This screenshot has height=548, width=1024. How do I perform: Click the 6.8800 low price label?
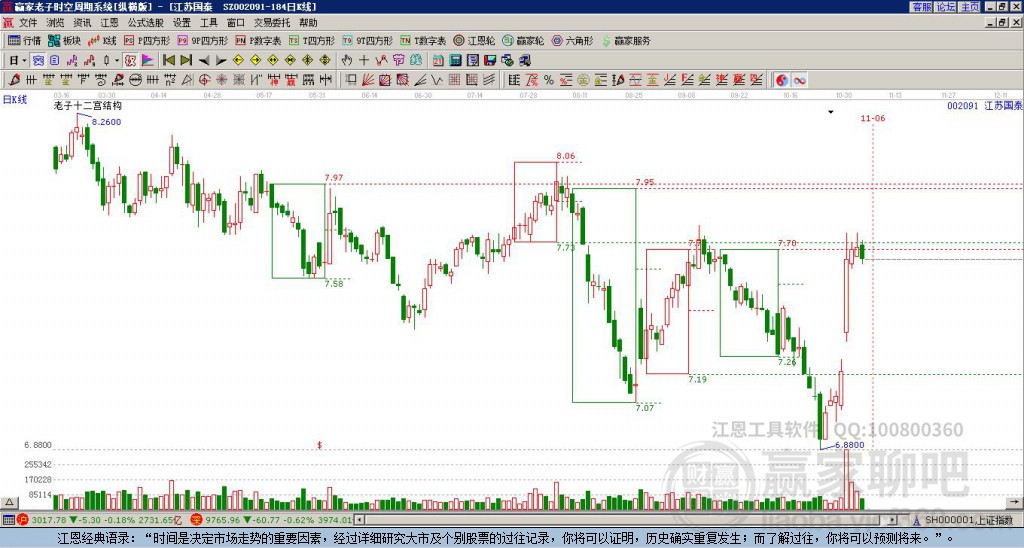[x=849, y=445]
